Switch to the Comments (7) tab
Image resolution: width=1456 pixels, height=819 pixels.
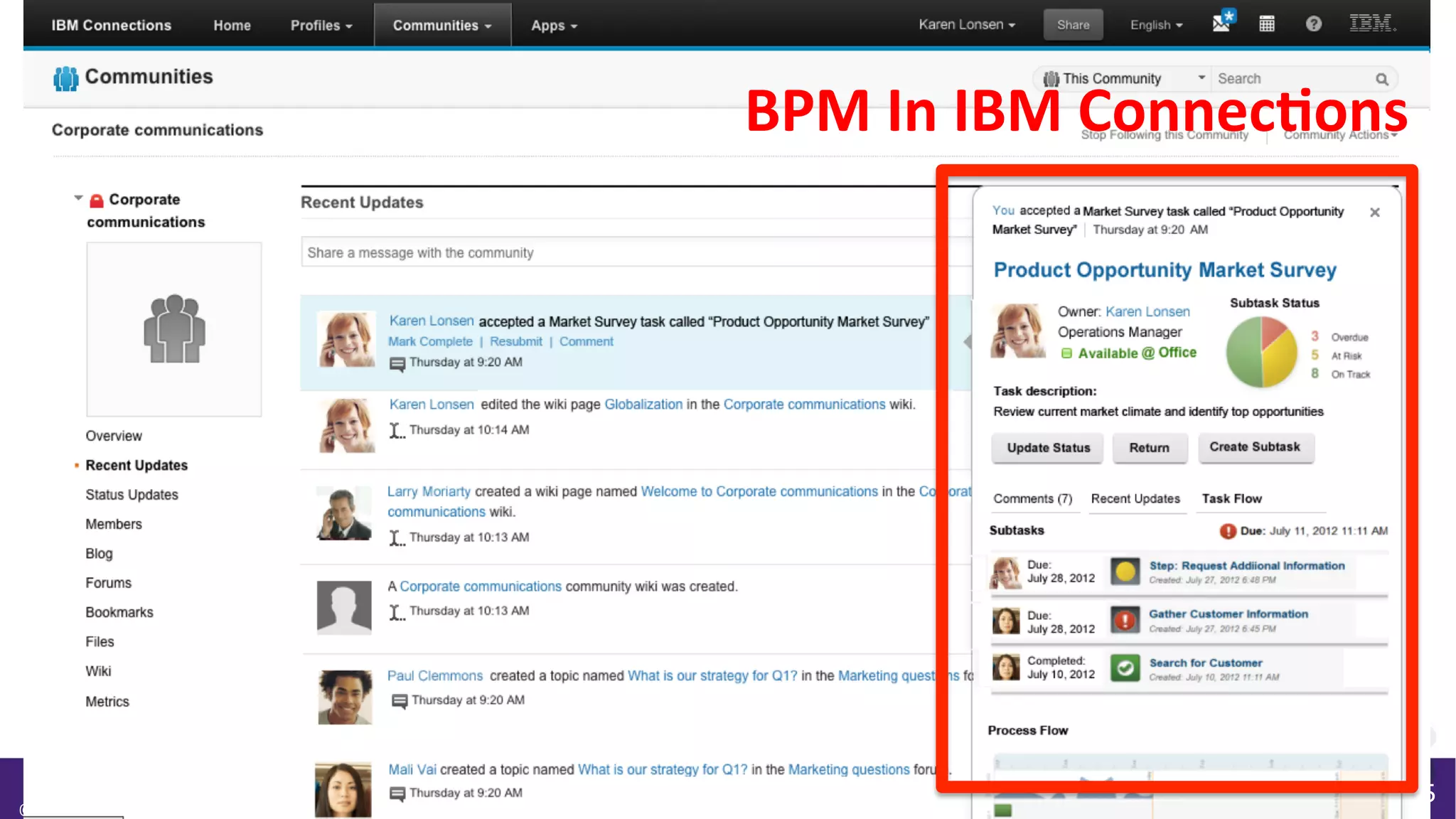tap(1032, 498)
